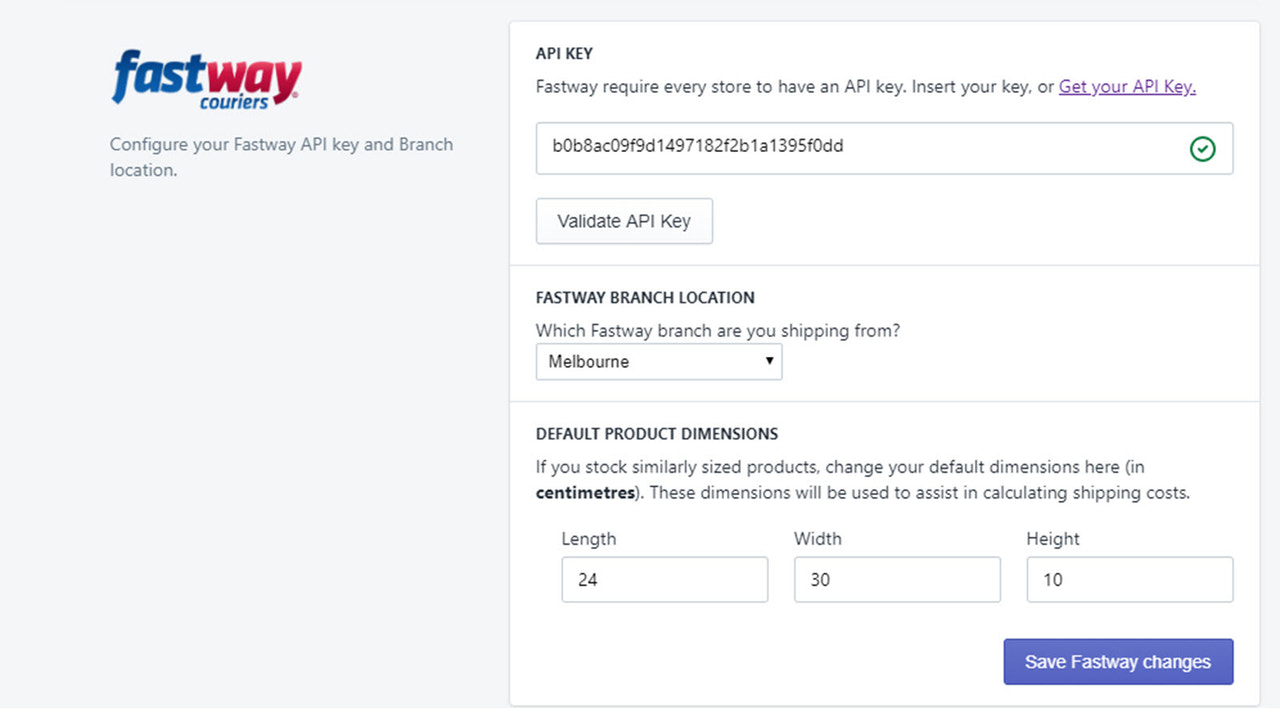This screenshot has width=1280, height=720.
Task: Click the FASTWAY BRANCH LOCATION heading
Action: pyautogui.click(x=645, y=297)
